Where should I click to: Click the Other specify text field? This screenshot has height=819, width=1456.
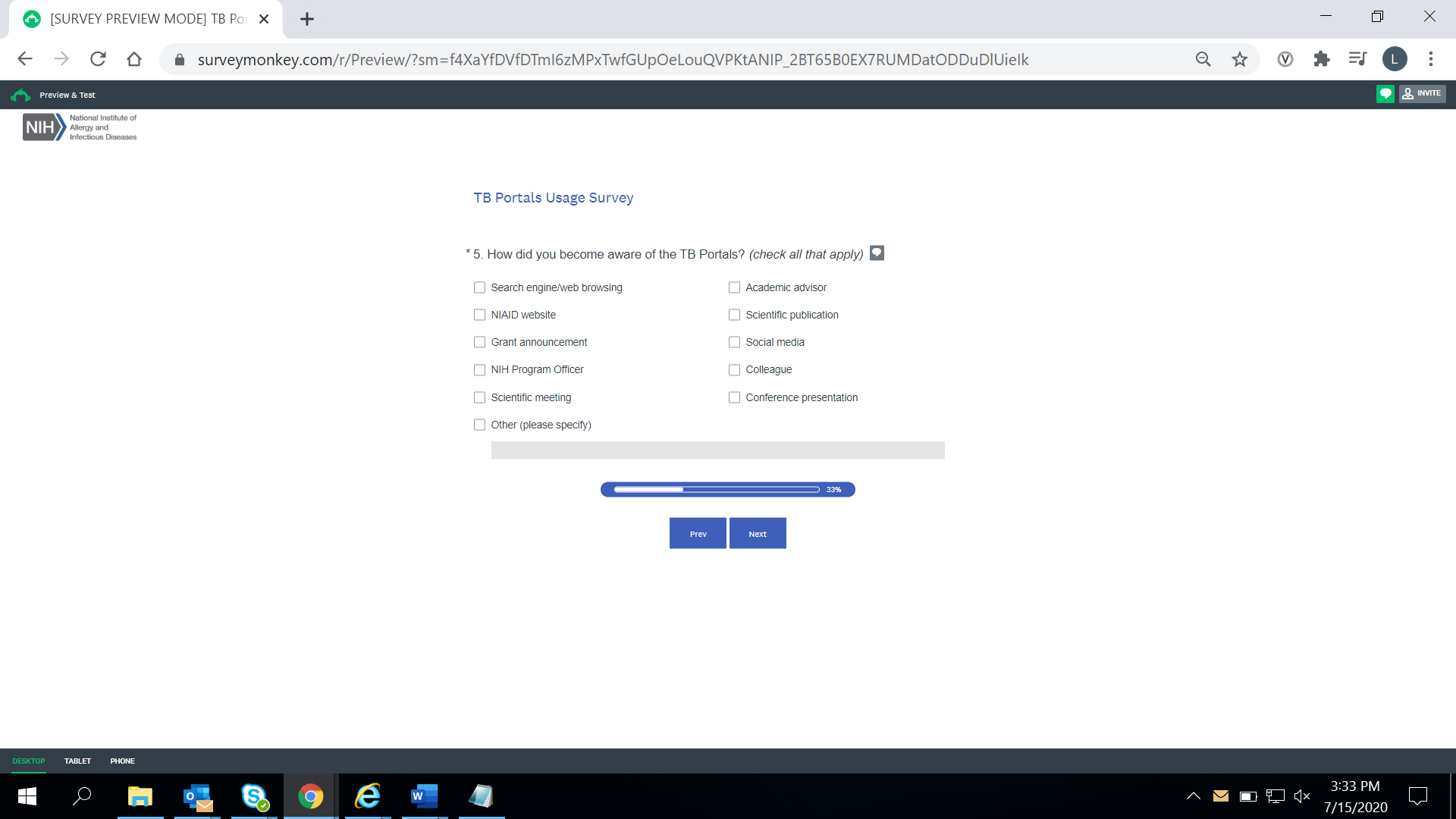(717, 450)
